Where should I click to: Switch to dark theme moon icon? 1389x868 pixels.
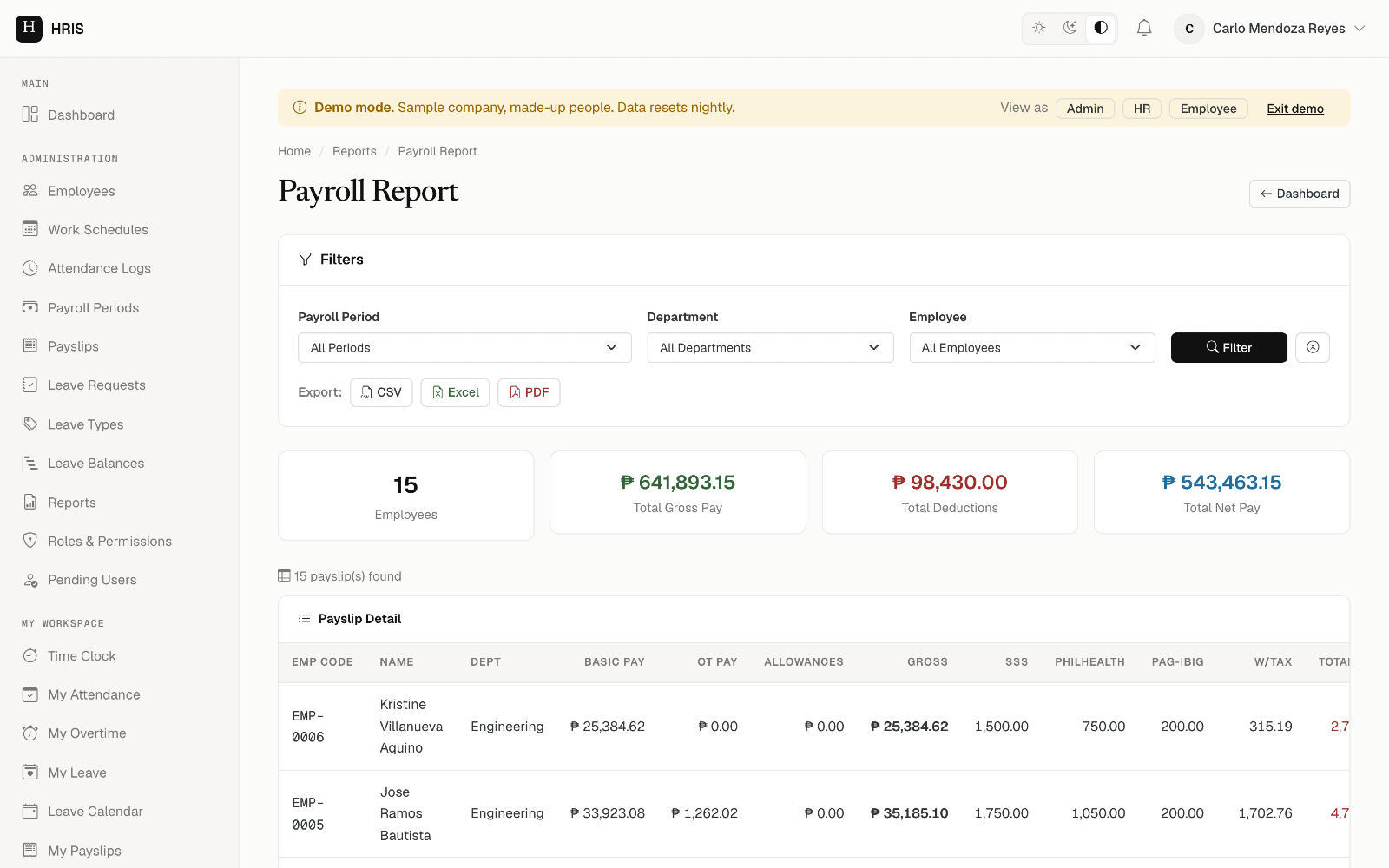(x=1070, y=28)
